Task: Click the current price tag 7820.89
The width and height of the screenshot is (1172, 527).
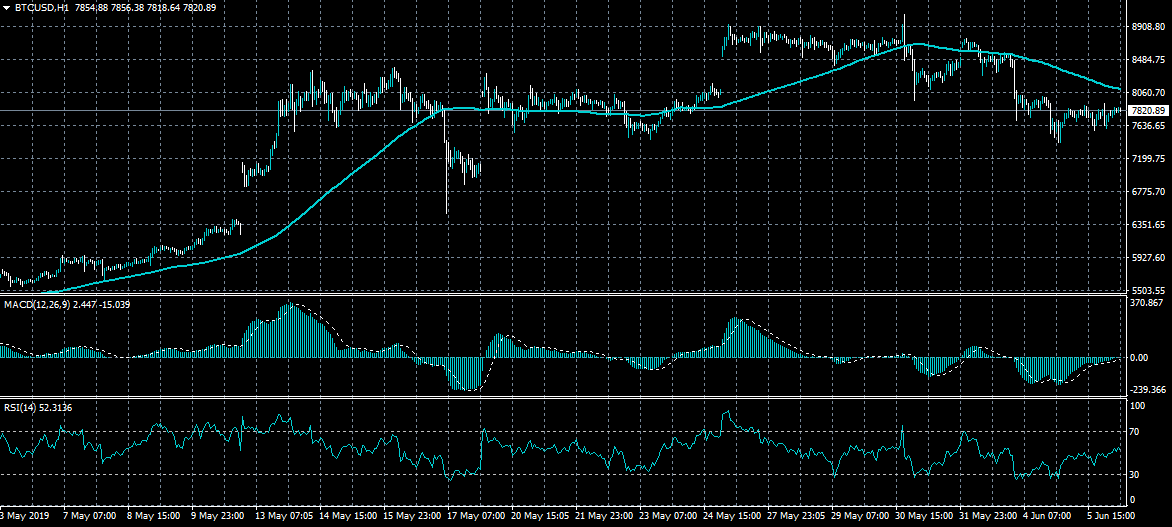Action: tap(1148, 110)
